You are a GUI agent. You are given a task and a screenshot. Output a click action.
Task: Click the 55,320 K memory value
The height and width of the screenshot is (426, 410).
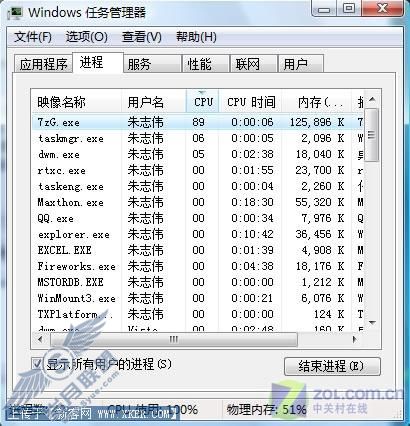(319, 202)
